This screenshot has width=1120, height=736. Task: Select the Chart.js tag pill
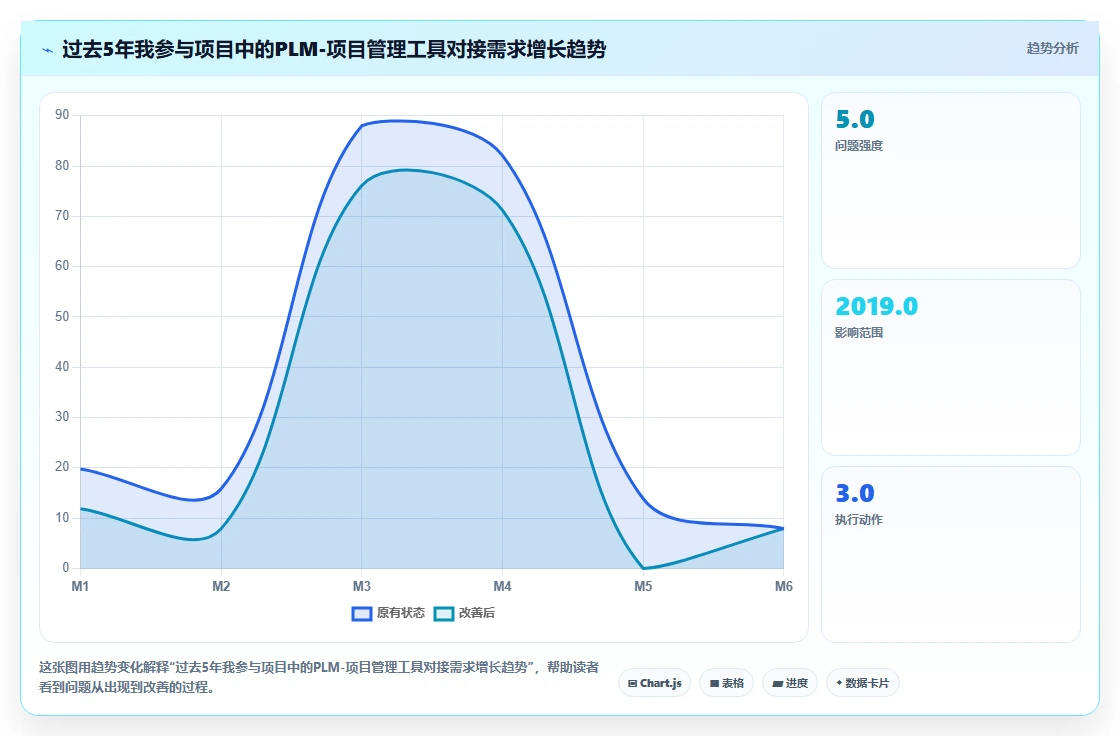pos(654,683)
